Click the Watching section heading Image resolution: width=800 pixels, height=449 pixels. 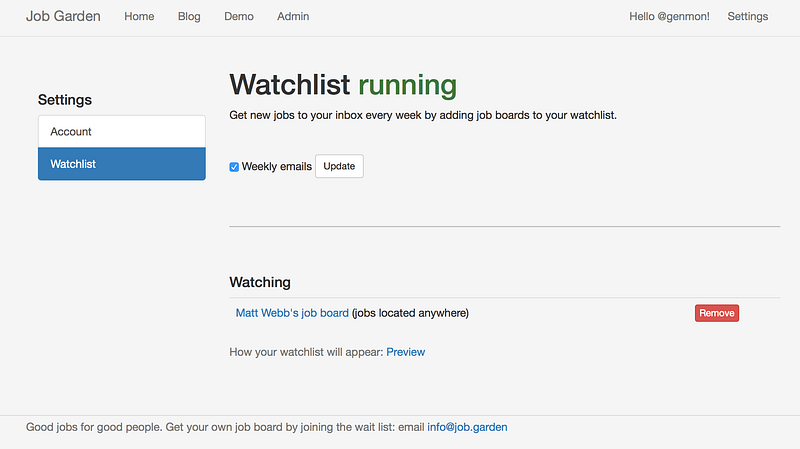click(260, 283)
